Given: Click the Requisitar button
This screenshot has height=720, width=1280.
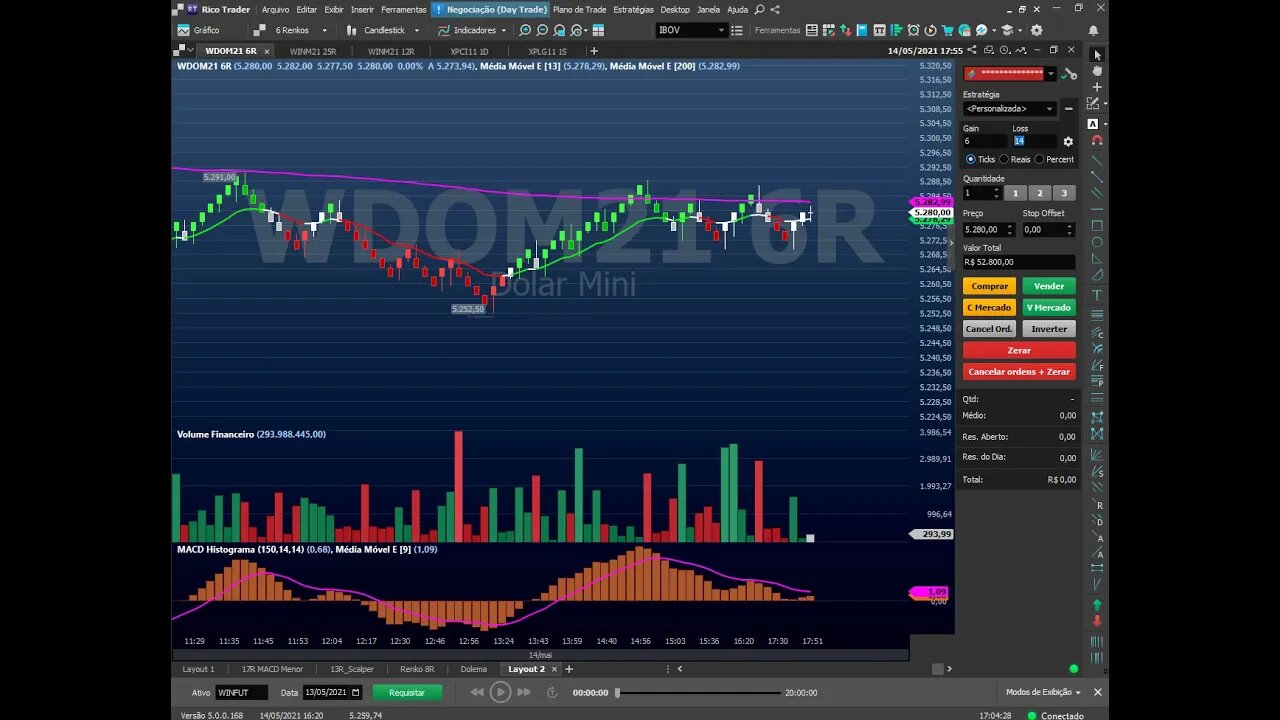Looking at the screenshot, I should pyautogui.click(x=407, y=692).
